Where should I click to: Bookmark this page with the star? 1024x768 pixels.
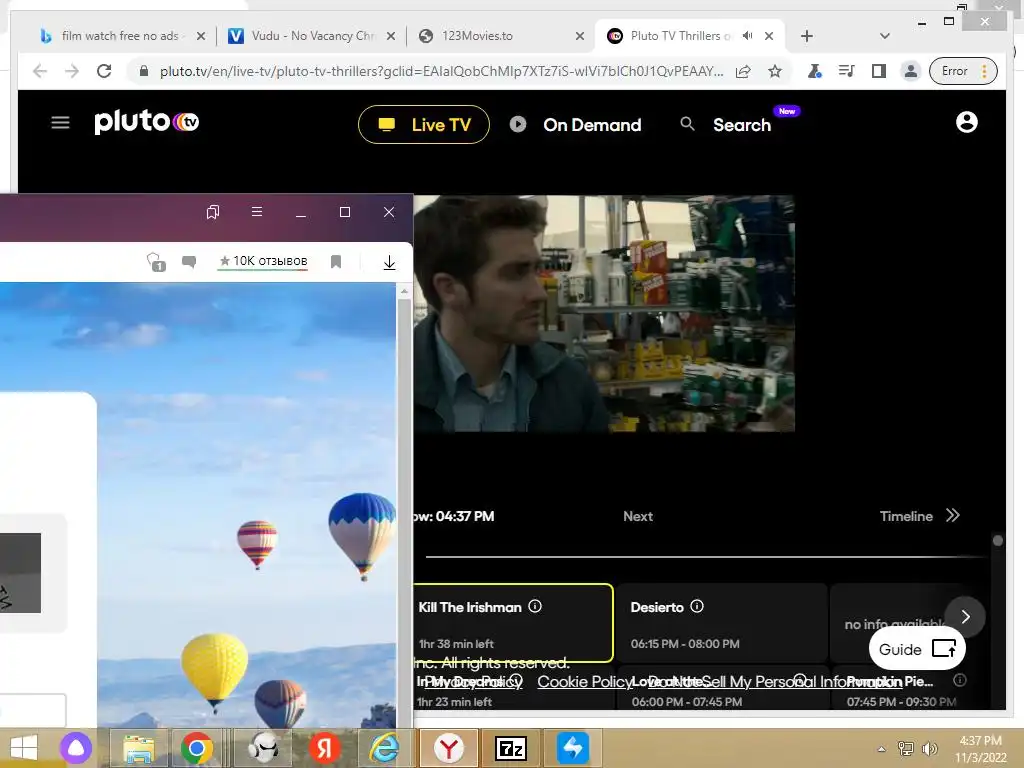coord(775,71)
